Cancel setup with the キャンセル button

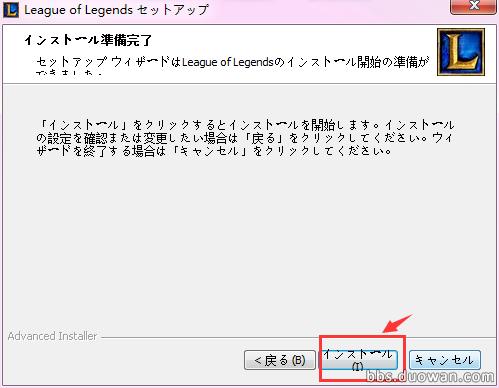[x=445, y=360]
